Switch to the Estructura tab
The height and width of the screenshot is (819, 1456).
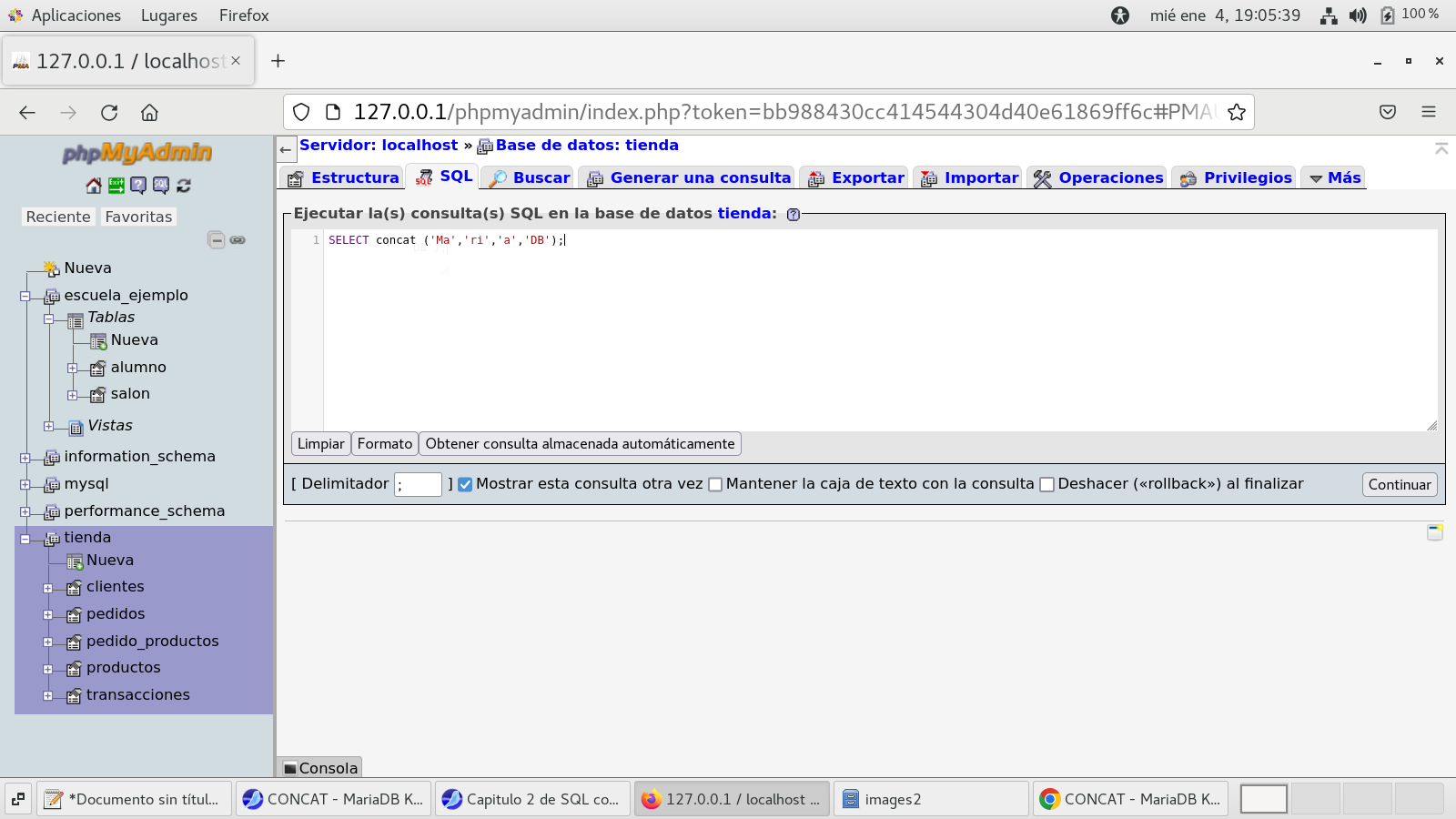[344, 178]
